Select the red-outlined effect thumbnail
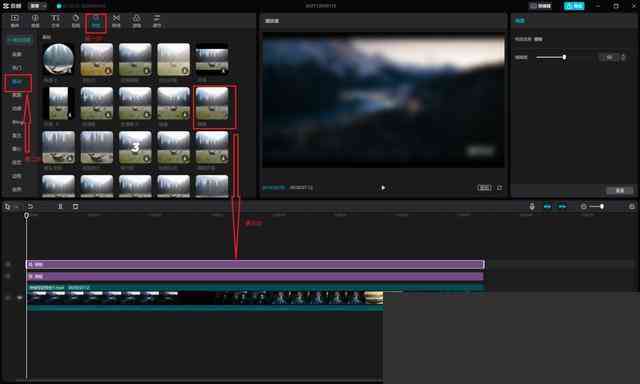Screen dimensions: 640x384 (215, 107)
